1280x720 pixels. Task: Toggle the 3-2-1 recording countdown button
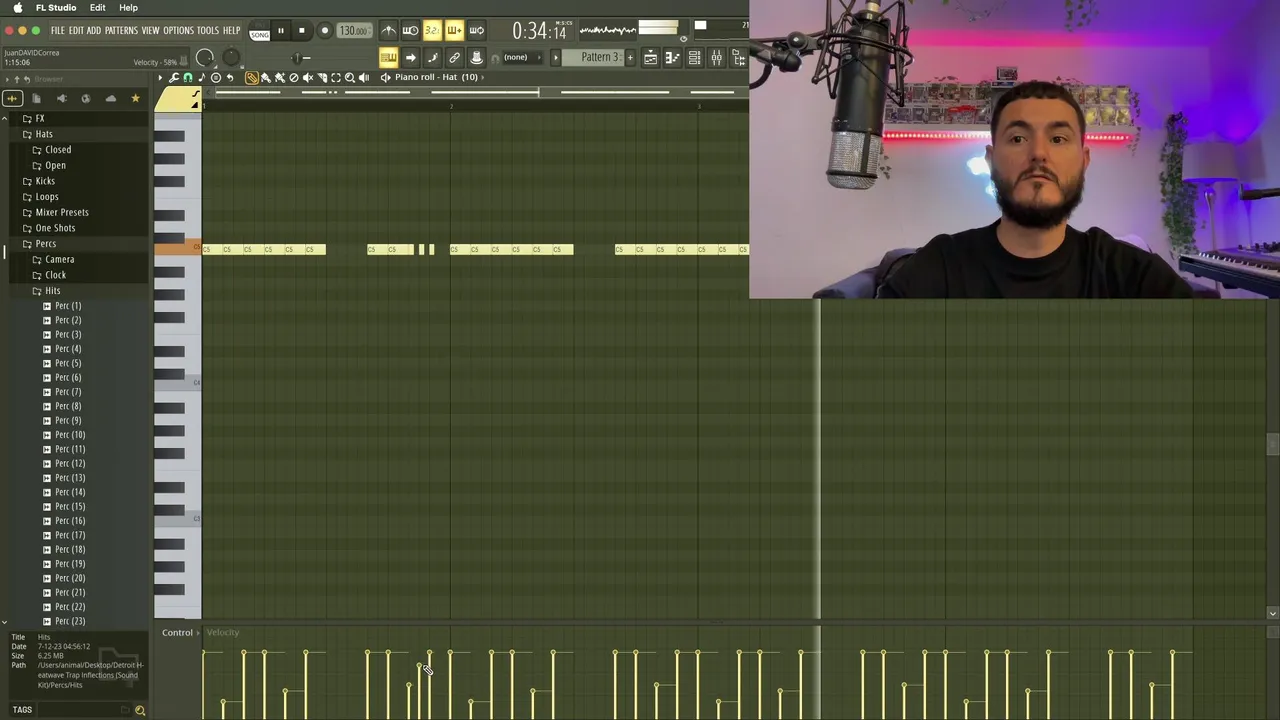(x=432, y=30)
